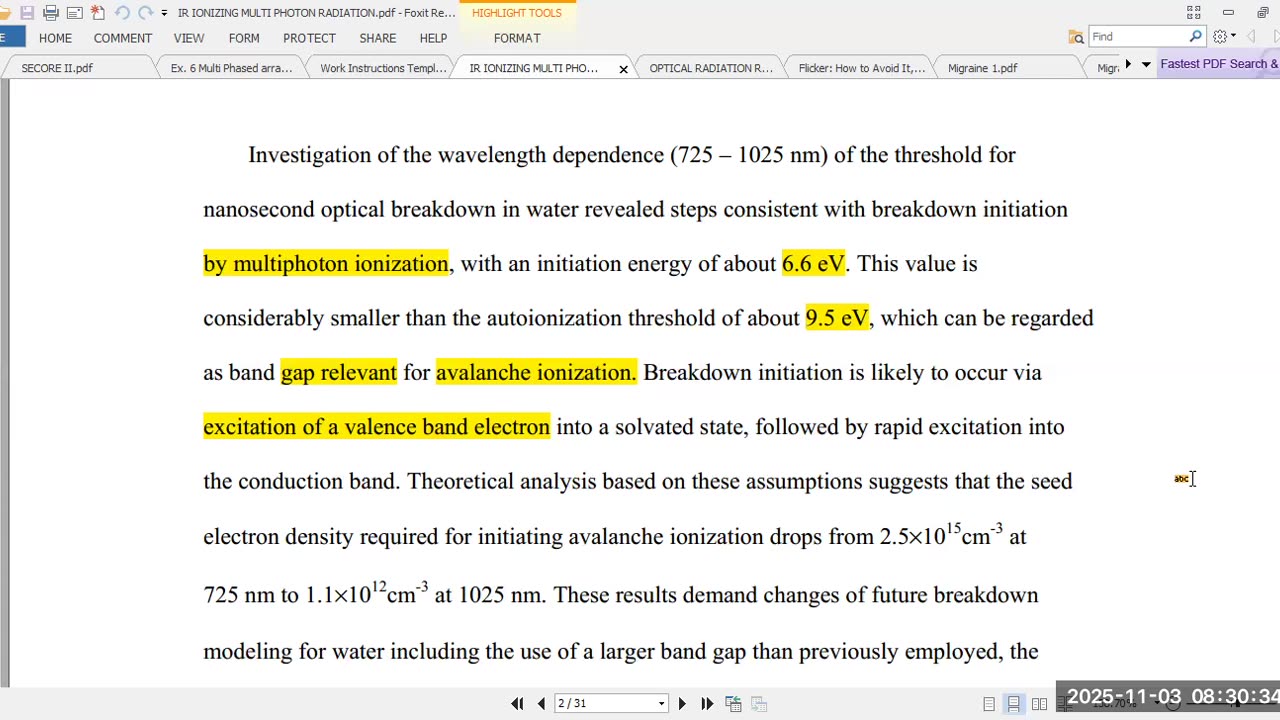Open the HELP ribbon tab
The height and width of the screenshot is (720, 1280).
433,38
